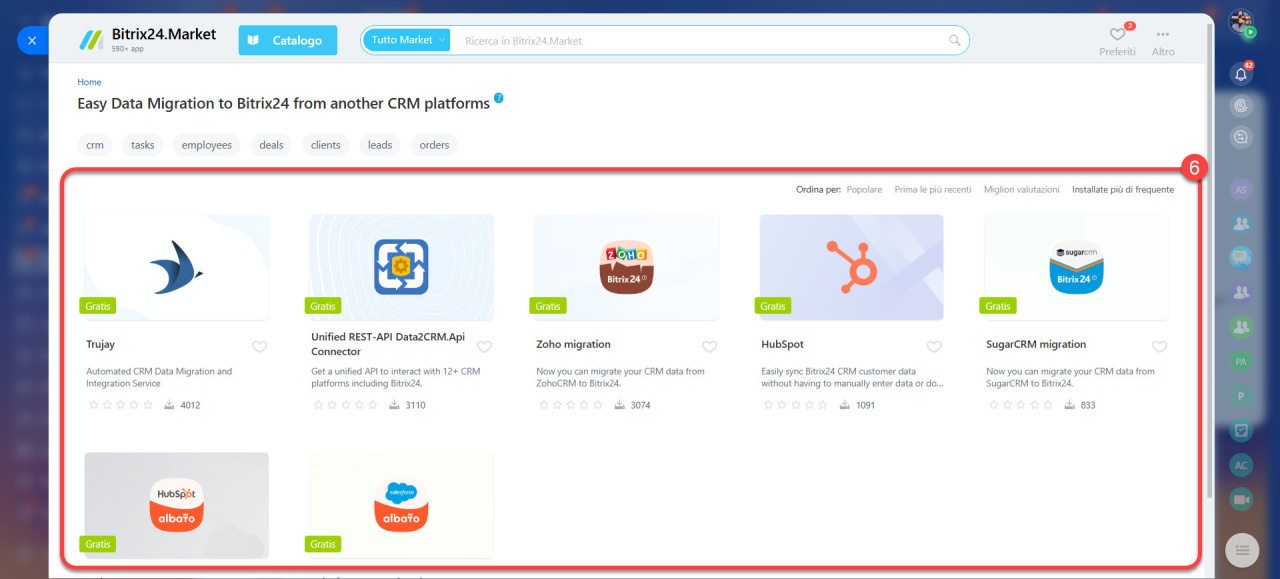
Task: Open the PA contact avatar in sidebar
Action: tap(1241, 361)
